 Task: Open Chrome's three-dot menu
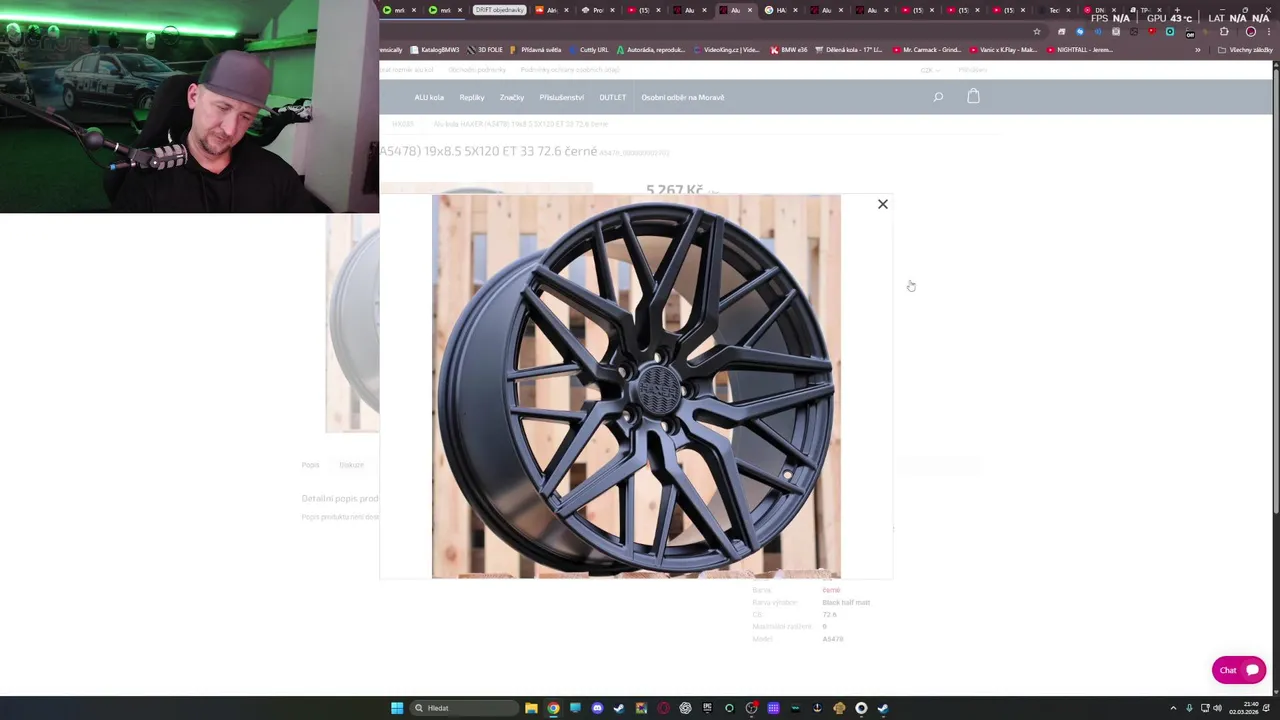[1268, 32]
